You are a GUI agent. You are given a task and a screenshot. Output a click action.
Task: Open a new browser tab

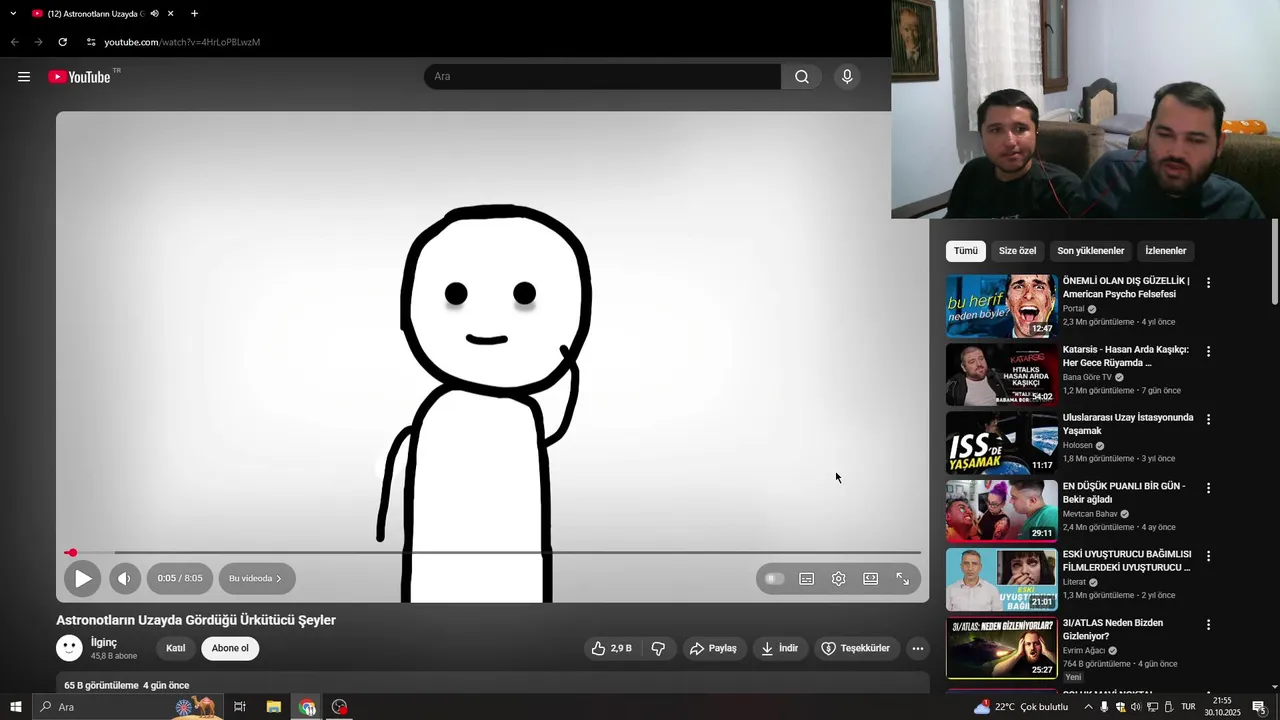[x=194, y=14]
